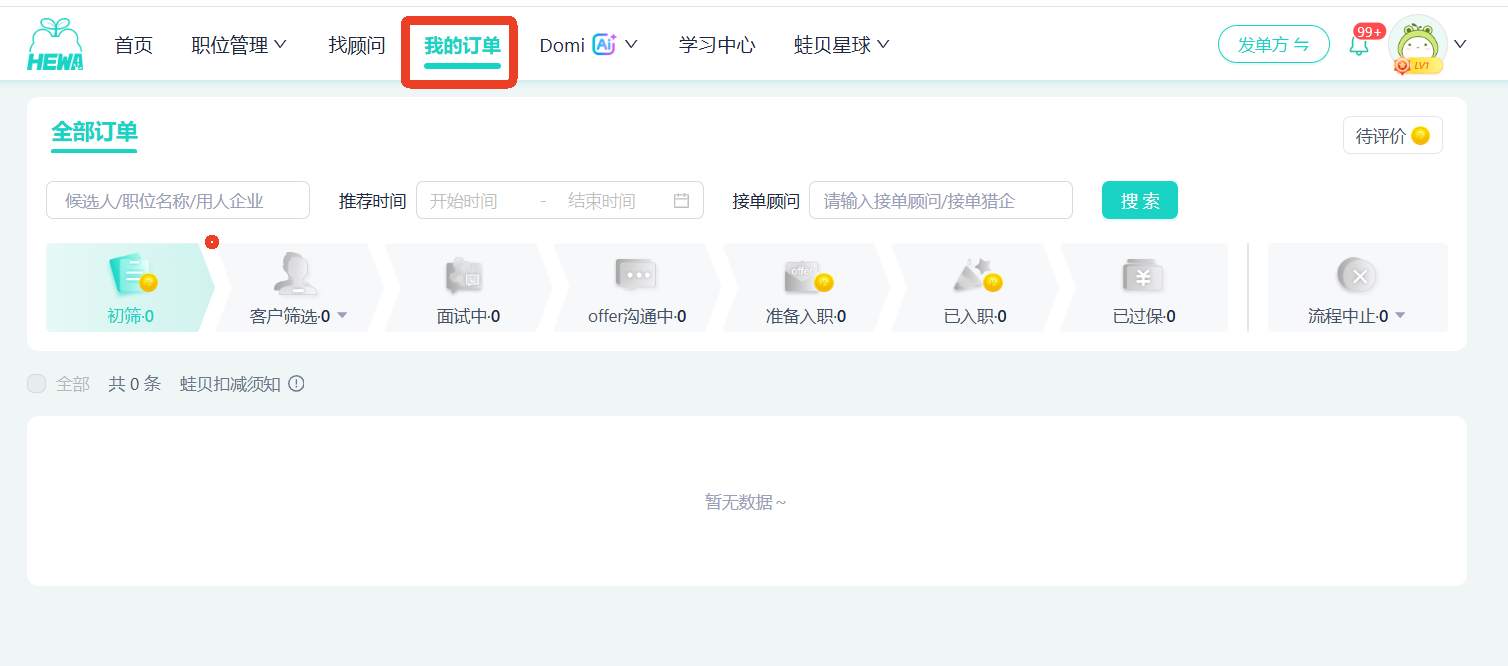Click the frog avatar profile picture
This screenshot has height=666, width=1508.
tap(1418, 44)
